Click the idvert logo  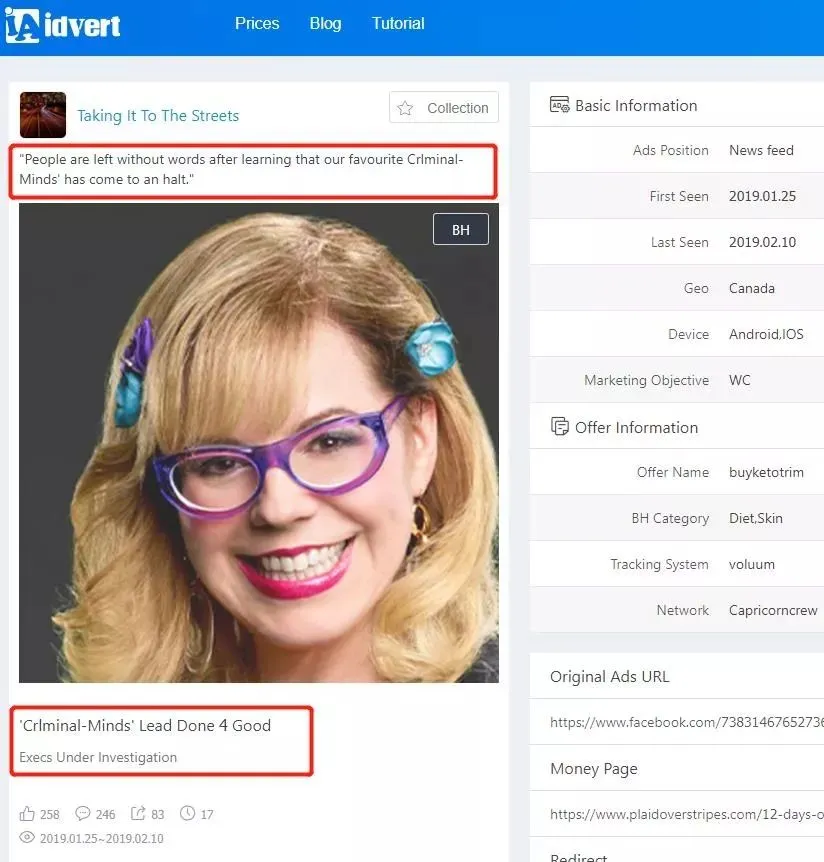click(63, 25)
